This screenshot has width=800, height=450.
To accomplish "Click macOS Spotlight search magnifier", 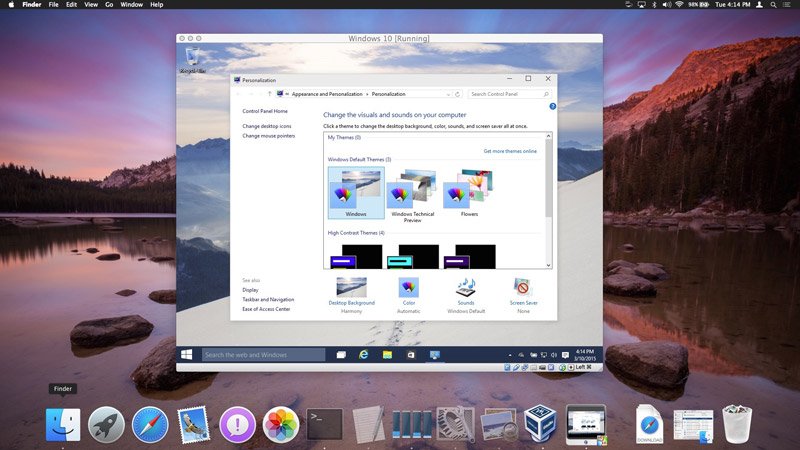I will [773, 5].
